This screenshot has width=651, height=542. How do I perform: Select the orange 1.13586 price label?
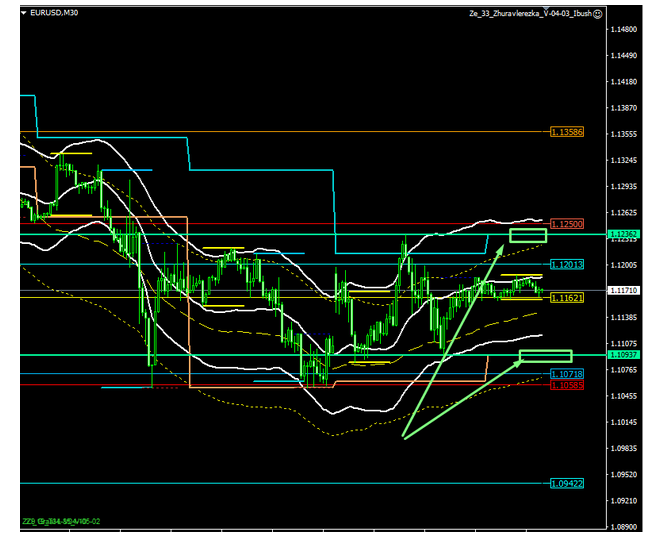pyautogui.click(x=566, y=132)
